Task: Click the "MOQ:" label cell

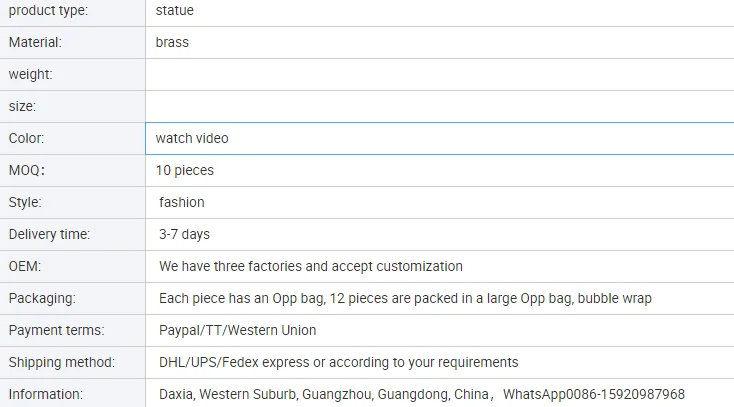Action: point(27,171)
